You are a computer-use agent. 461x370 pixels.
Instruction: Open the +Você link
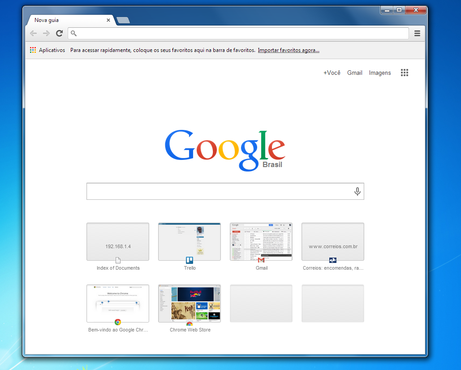pyautogui.click(x=332, y=73)
